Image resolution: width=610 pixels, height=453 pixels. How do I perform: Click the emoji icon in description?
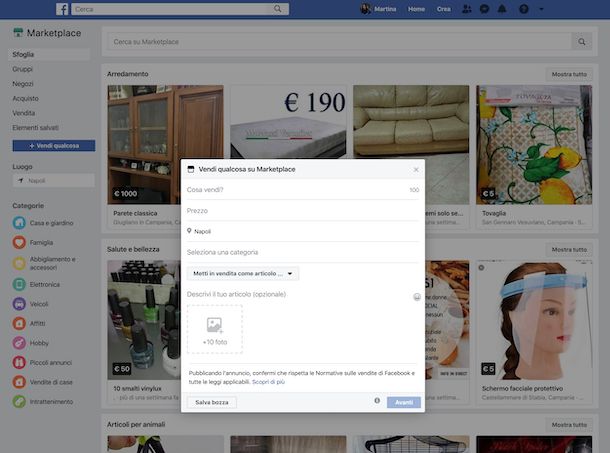[417, 297]
